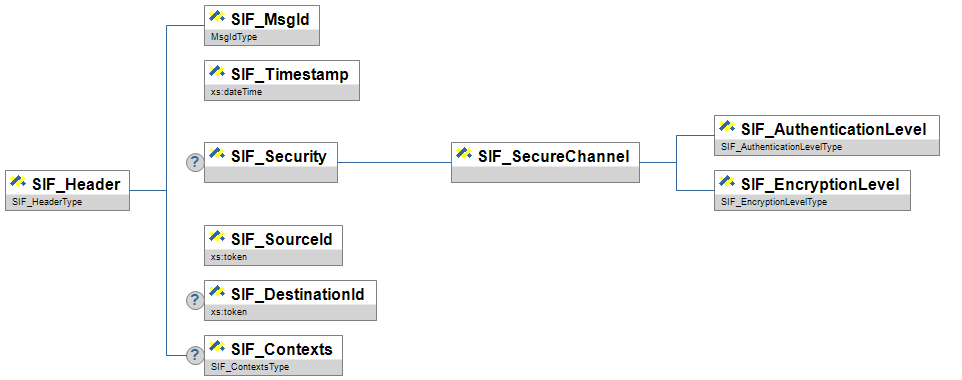This screenshot has height=380, width=962.
Task: Click the SIF_Security element icon
Action: [x=217, y=154]
